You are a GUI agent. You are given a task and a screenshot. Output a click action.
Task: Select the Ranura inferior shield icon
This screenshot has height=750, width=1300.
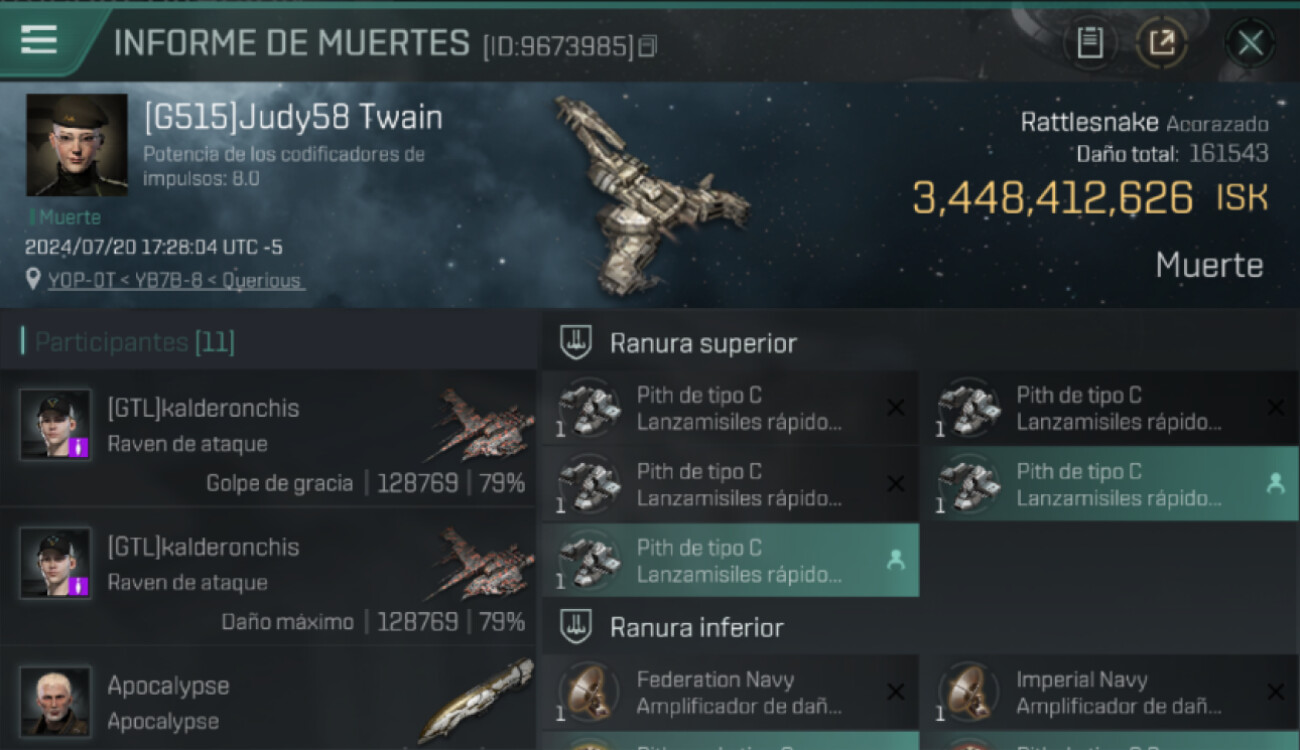575,627
